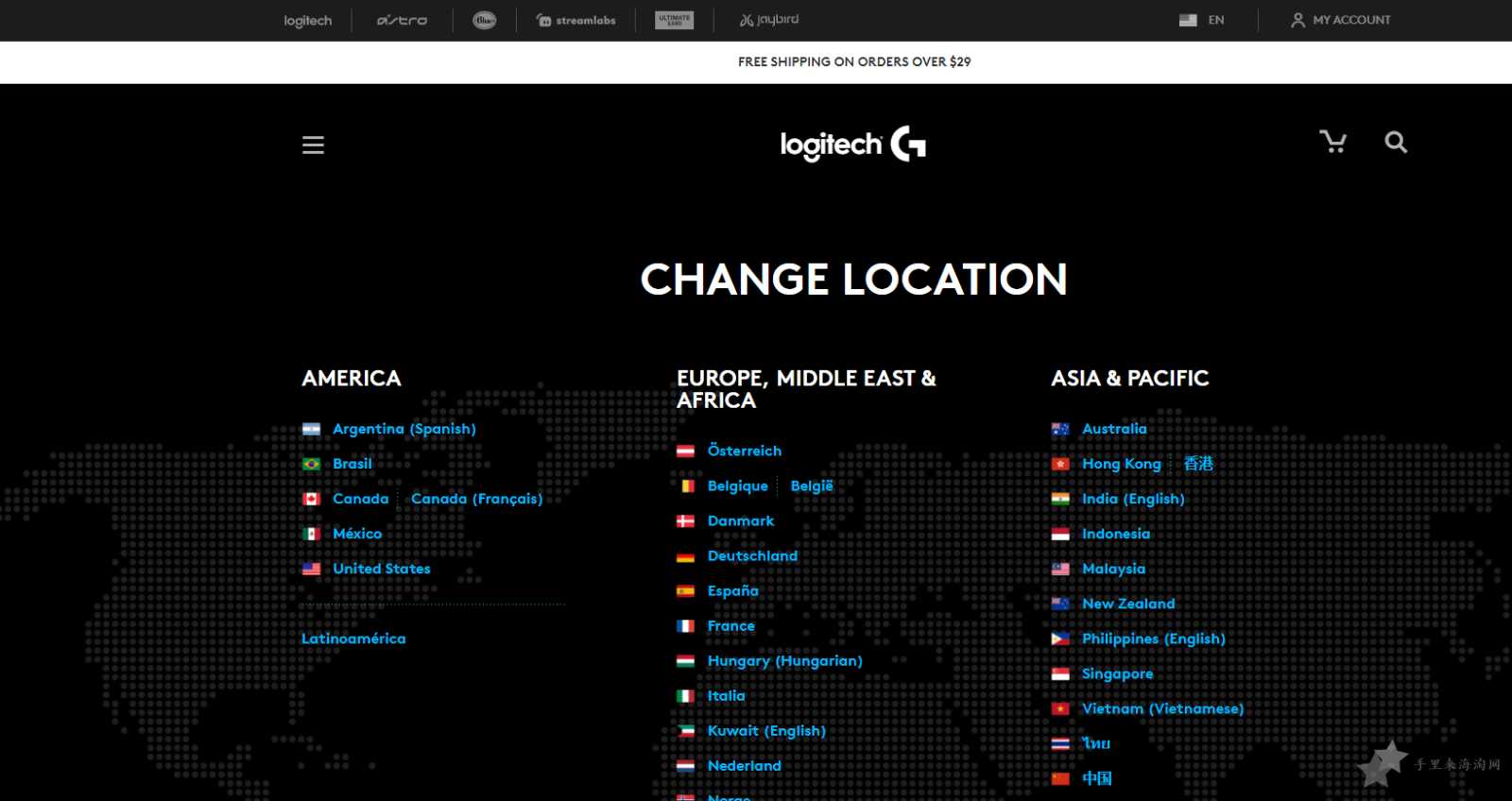The width and height of the screenshot is (1512, 801).
Task: Click the Australia flag icon
Action: [1060, 429]
